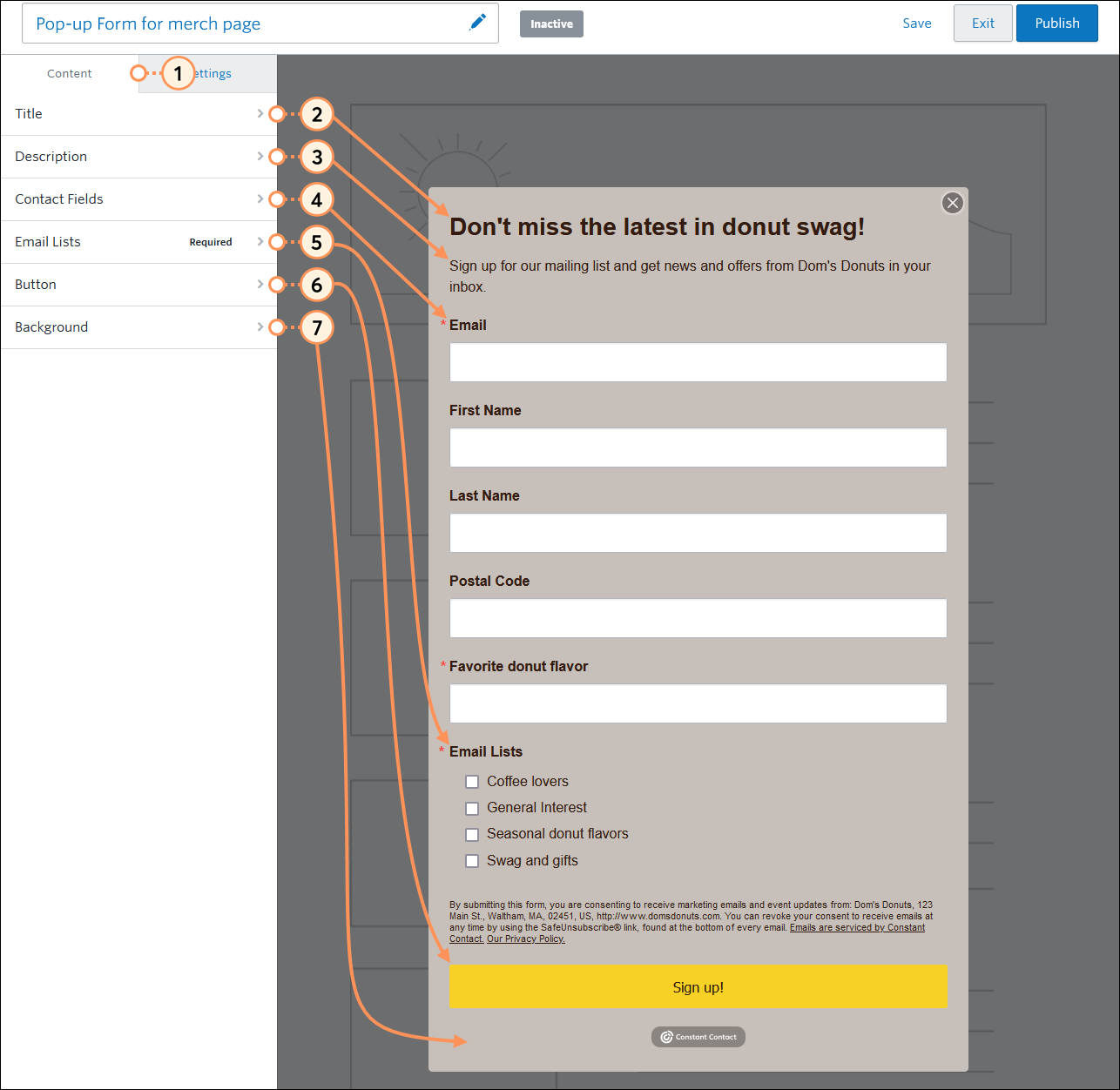Click the 'Postal Code' field label

489,581
